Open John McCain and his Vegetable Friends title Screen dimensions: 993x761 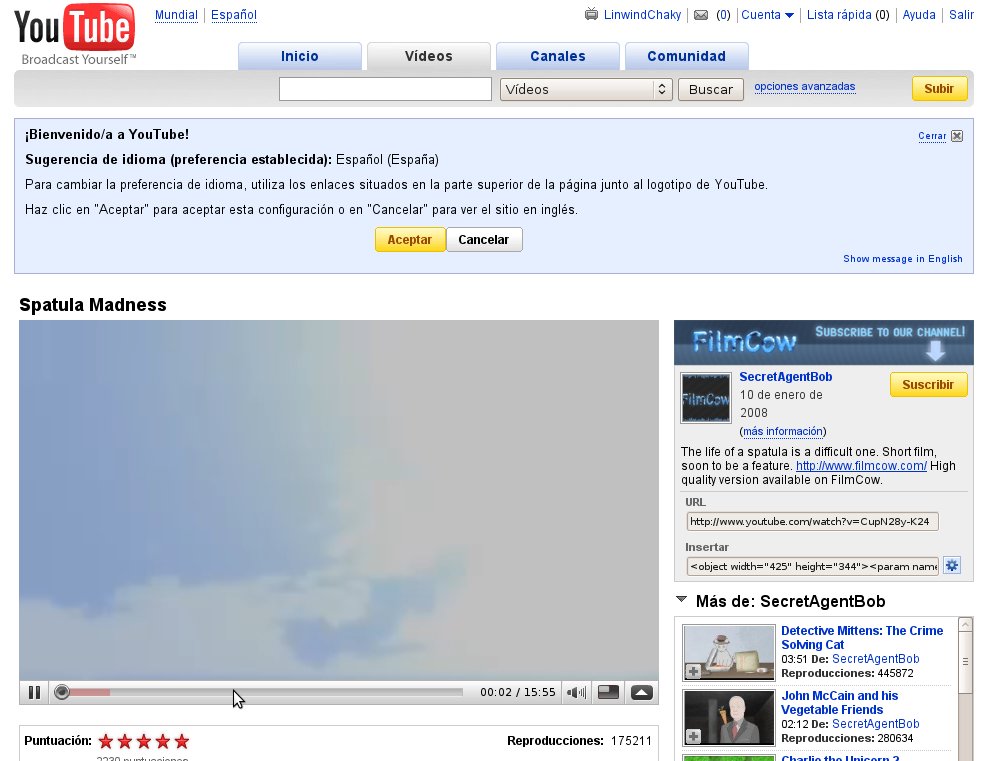coord(839,703)
